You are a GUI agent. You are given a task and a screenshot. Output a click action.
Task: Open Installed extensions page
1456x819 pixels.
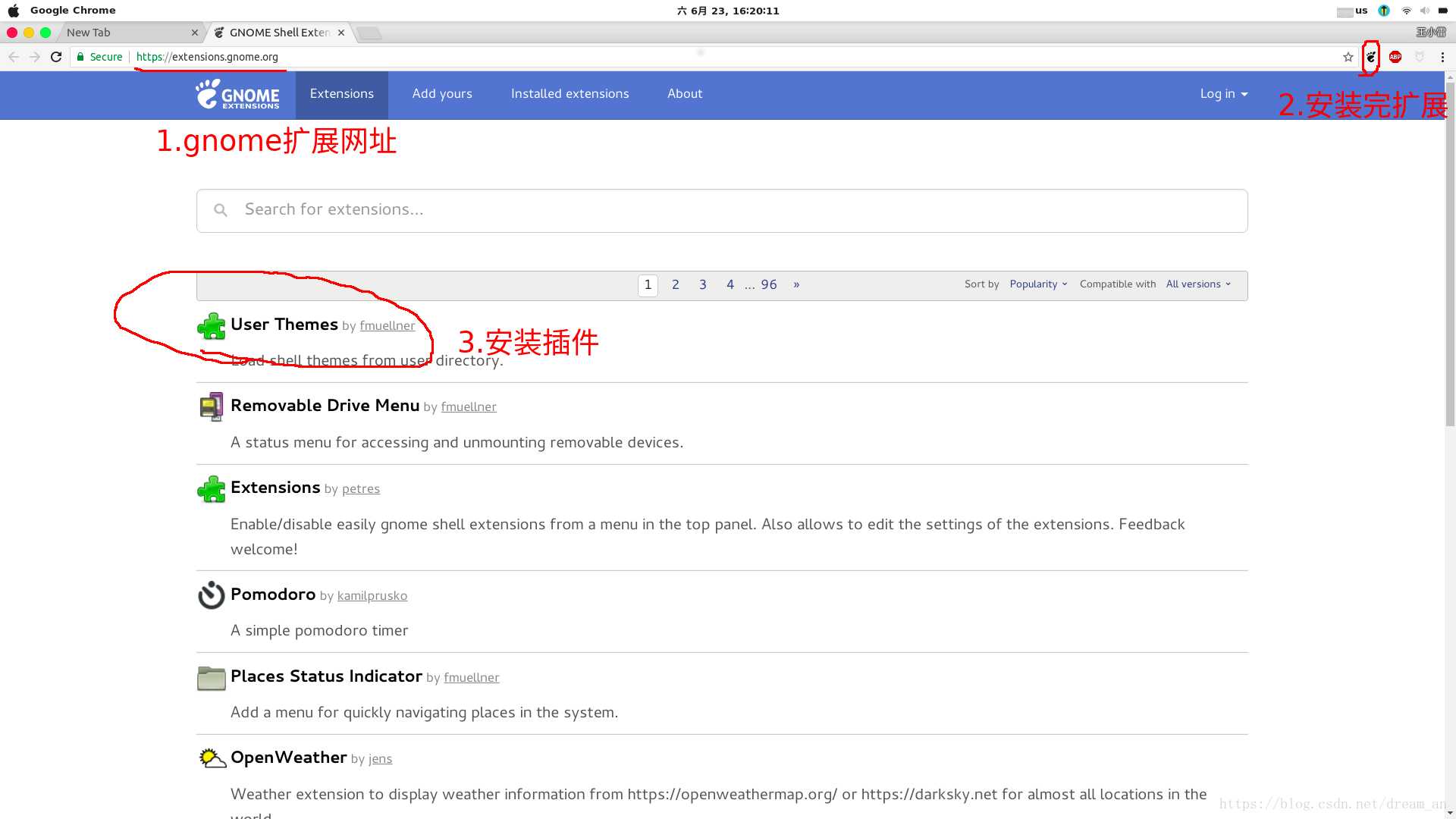pyautogui.click(x=570, y=94)
